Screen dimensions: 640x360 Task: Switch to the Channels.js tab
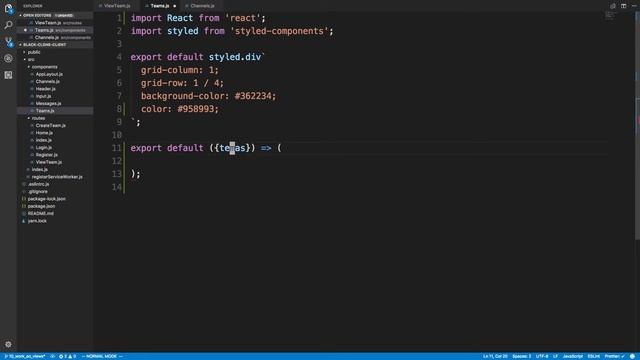pyautogui.click(x=202, y=6)
